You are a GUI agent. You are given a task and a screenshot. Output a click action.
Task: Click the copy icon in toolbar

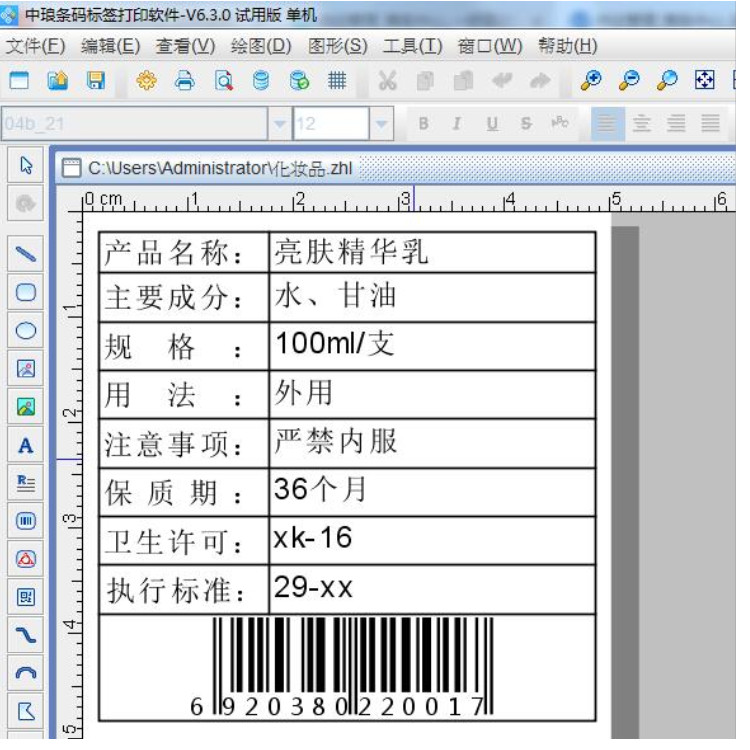tap(425, 80)
